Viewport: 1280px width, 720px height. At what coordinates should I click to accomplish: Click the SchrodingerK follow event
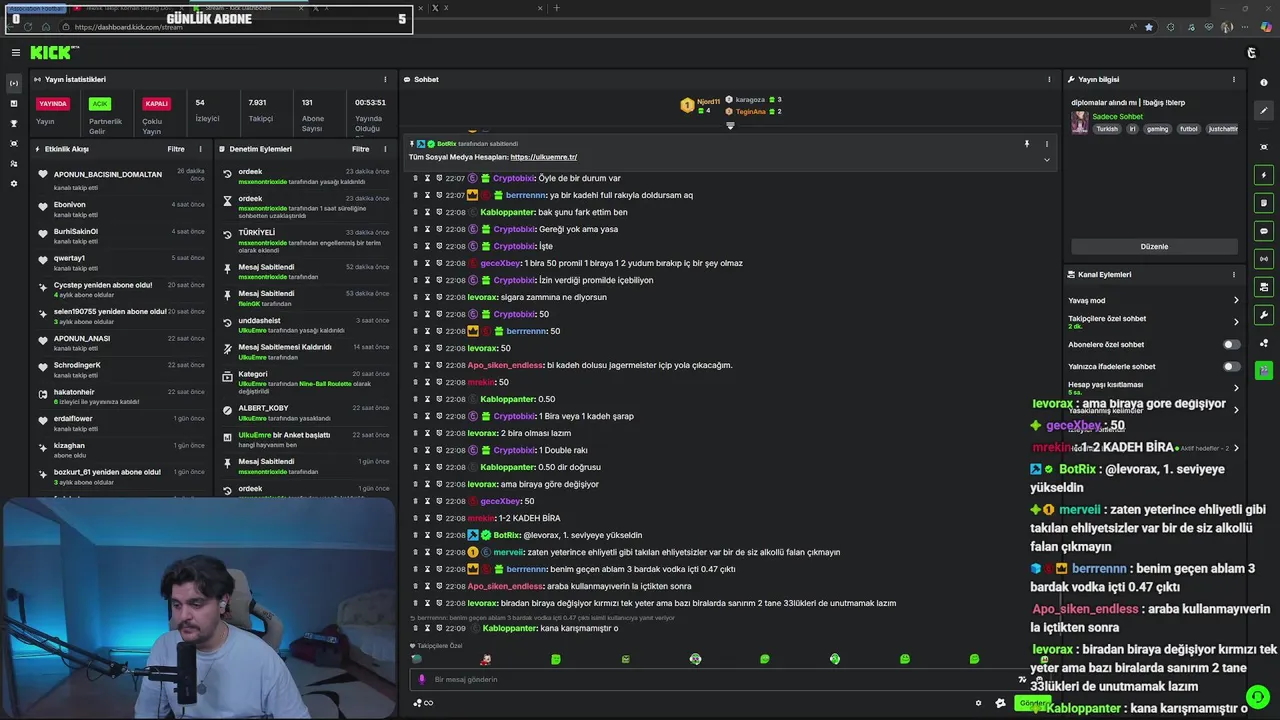(120, 369)
